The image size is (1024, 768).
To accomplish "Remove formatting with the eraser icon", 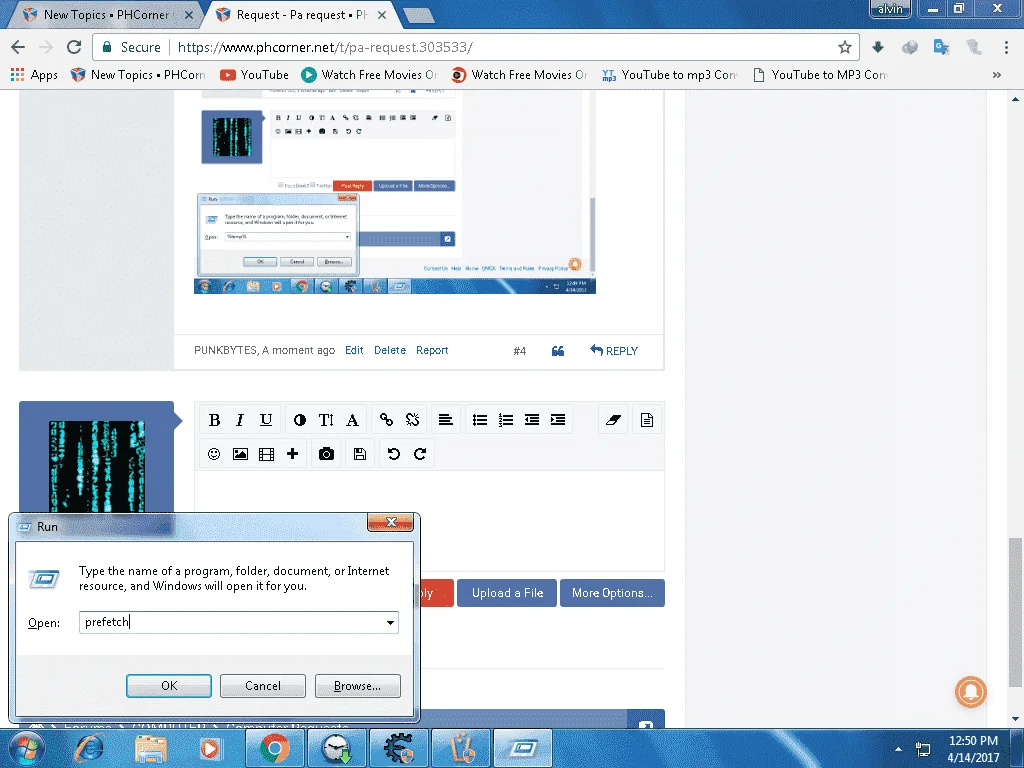I will pos(613,420).
